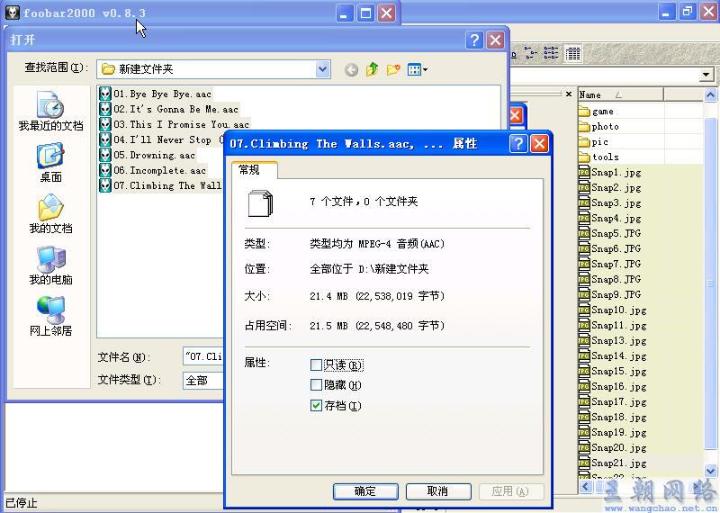
Task: Uncheck the 存档 archive checkbox
Action: [317, 405]
